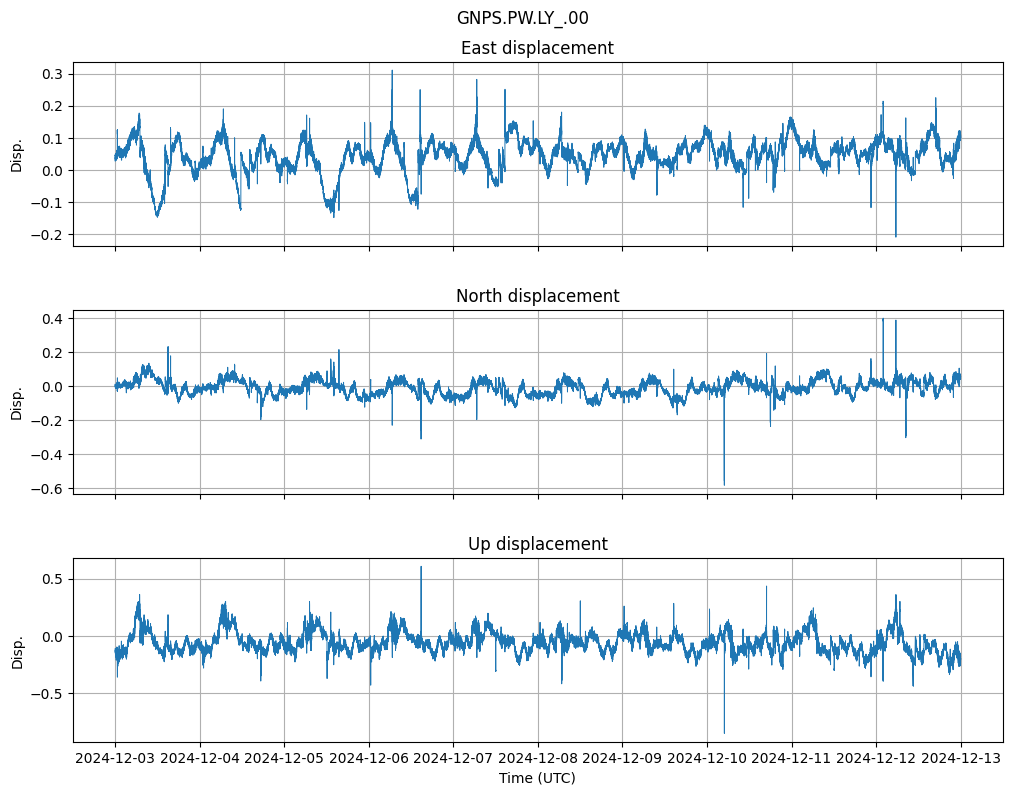Image resolution: width=1012 pixels, height=795 pixels.
Task: Click the 2024-12-13 date tick label
Action: tap(961, 759)
